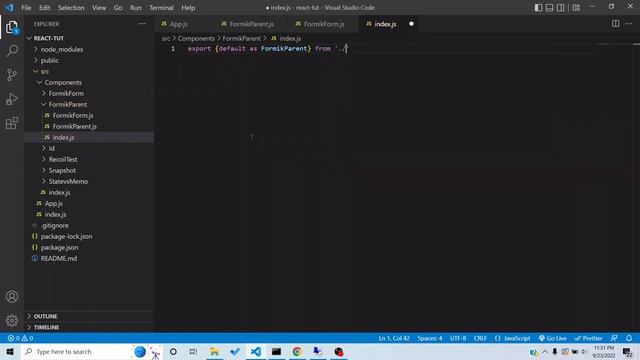This screenshot has height=360, width=640.
Task: Toggle bottom panel layout icon
Action: pos(549,8)
